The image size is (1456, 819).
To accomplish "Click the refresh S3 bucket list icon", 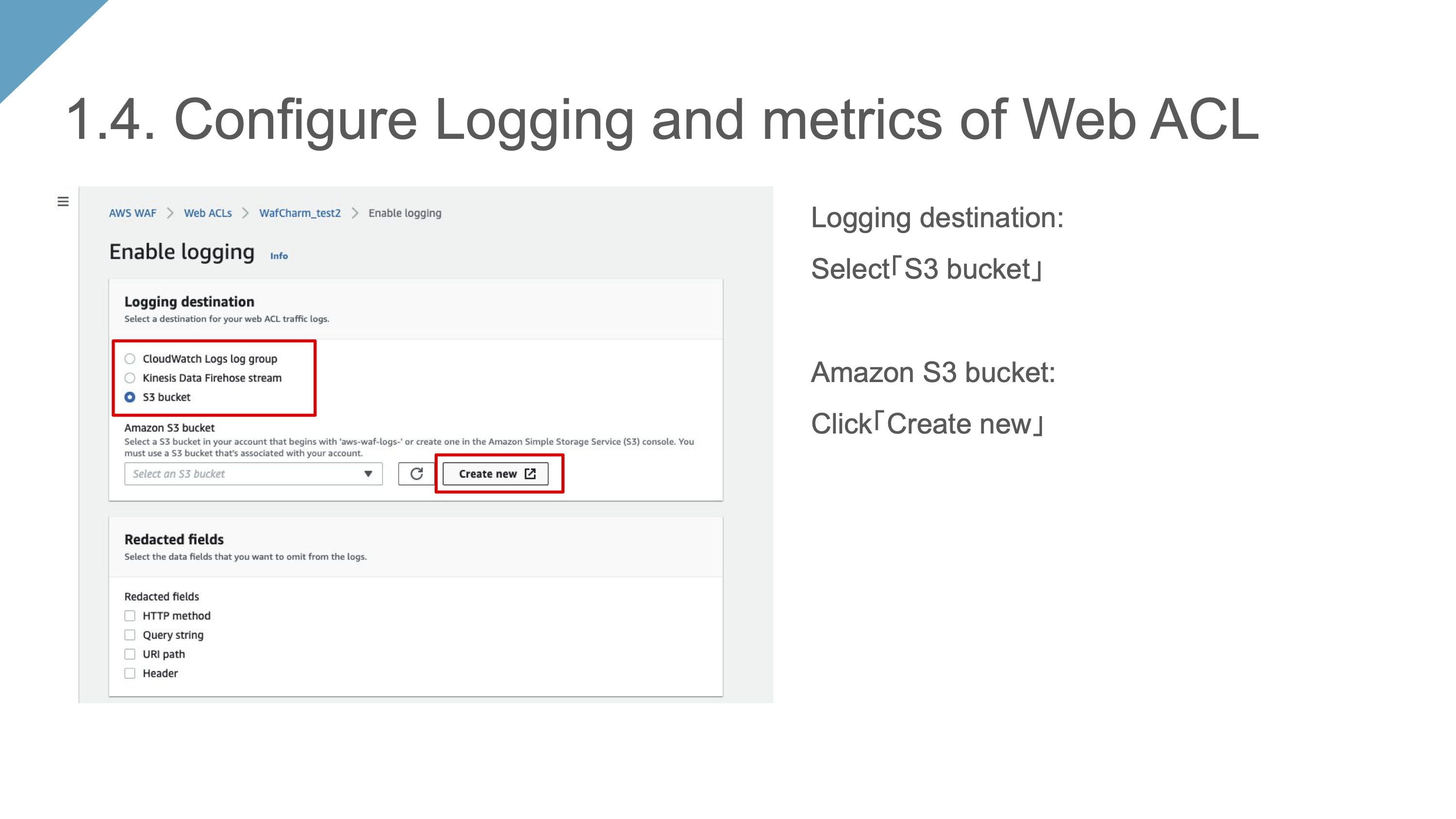I will pyautogui.click(x=416, y=474).
